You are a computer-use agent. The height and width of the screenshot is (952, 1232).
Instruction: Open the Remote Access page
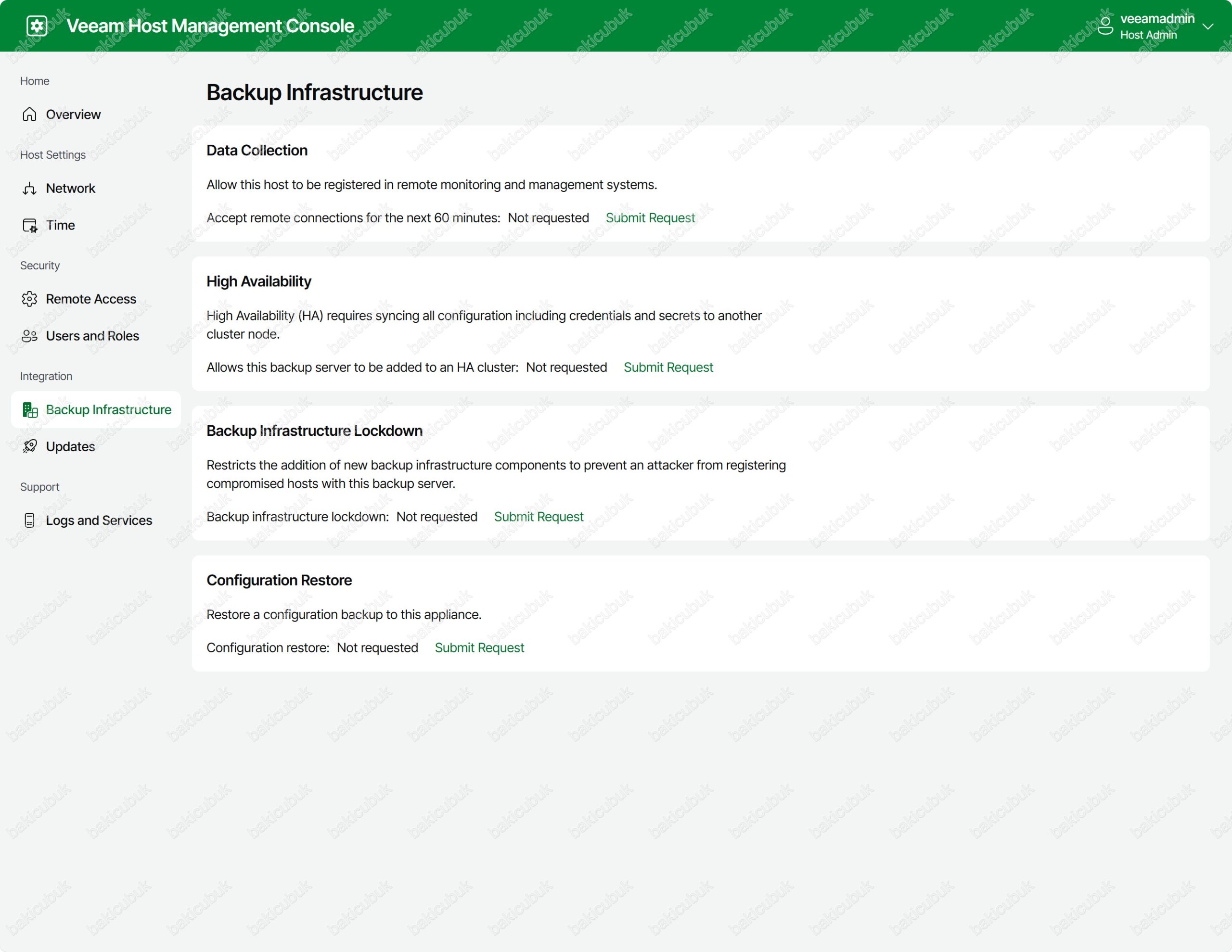point(91,299)
